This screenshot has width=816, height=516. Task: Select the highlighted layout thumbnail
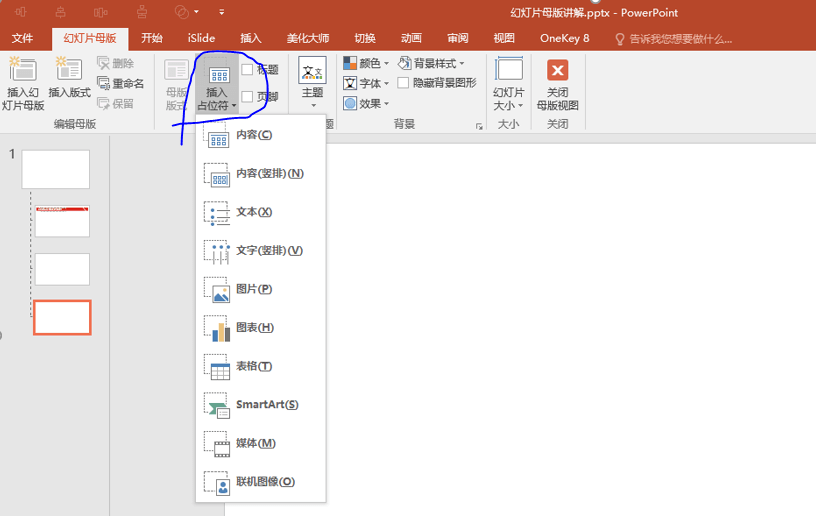coord(62,317)
